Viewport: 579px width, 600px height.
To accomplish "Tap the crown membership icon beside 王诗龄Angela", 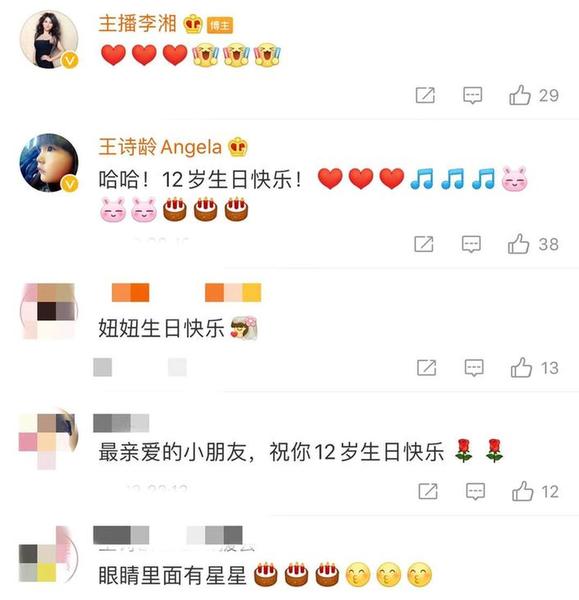I will (x=238, y=147).
